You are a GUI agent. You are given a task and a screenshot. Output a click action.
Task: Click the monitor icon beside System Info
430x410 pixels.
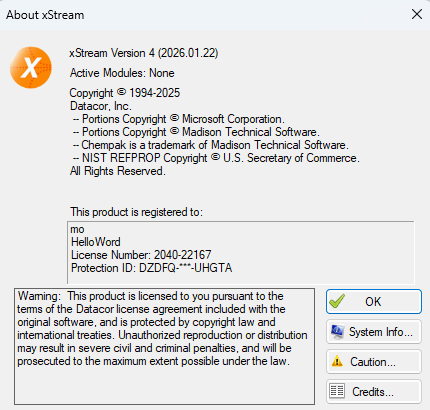point(337,332)
